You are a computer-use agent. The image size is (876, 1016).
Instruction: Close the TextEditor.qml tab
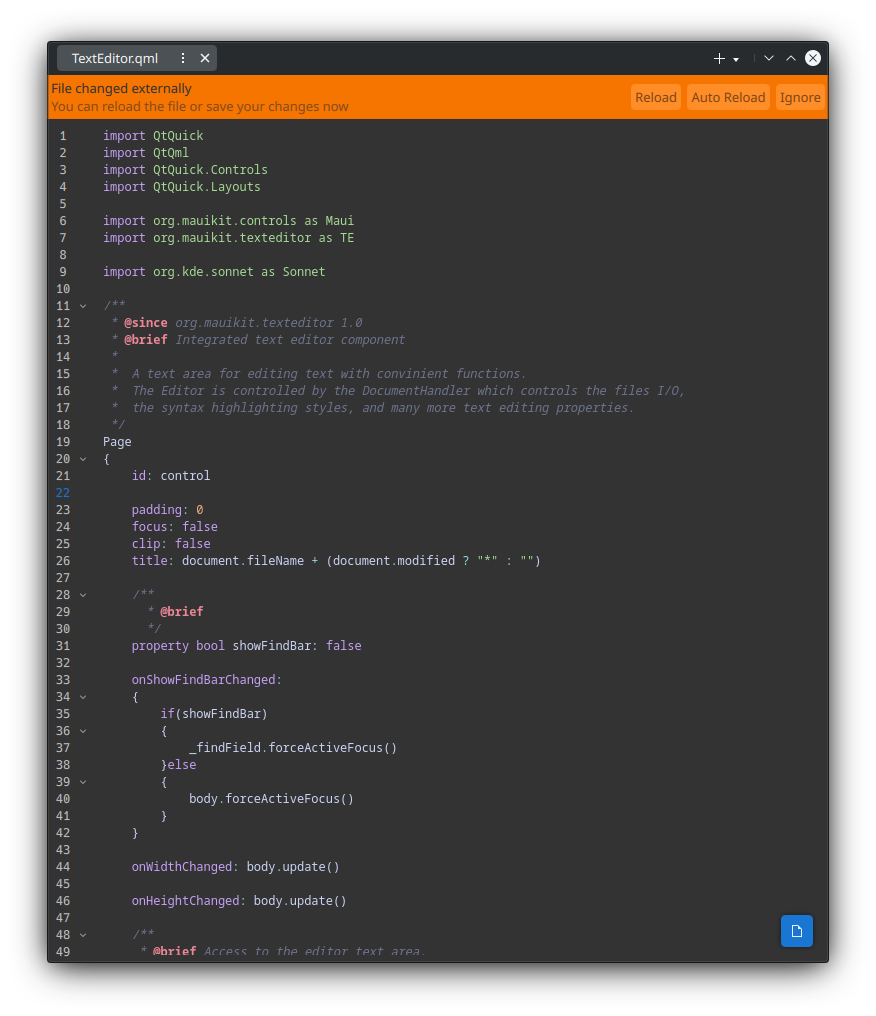[205, 58]
